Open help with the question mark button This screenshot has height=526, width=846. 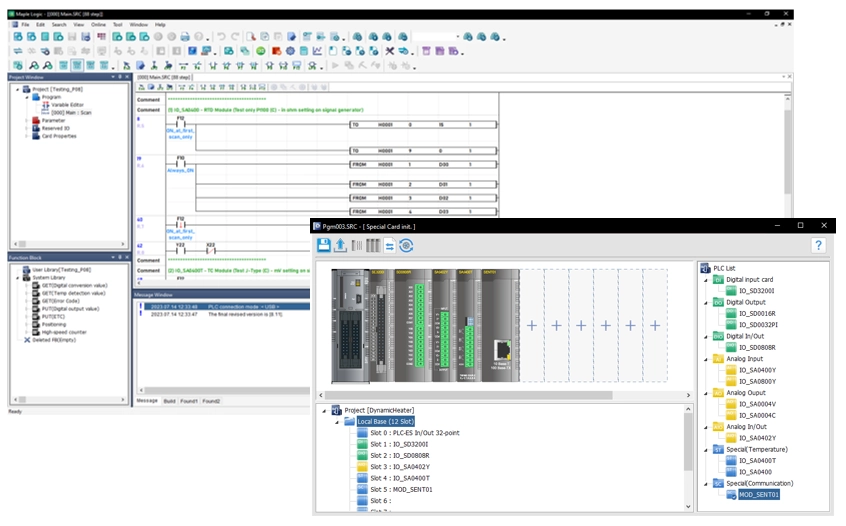pos(818,245)
